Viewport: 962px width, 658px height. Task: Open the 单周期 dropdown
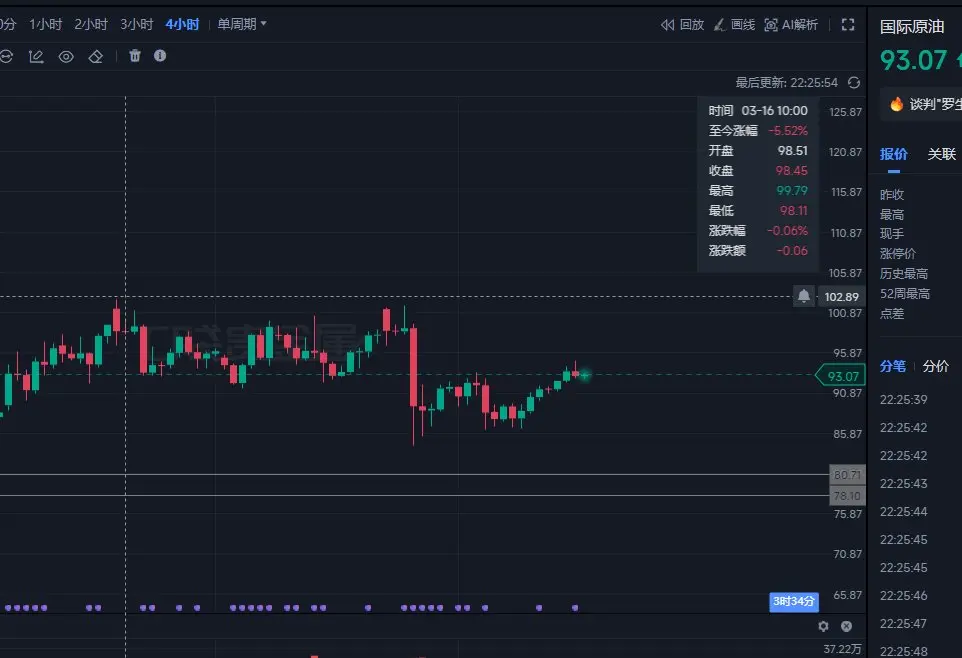point(242,25)
